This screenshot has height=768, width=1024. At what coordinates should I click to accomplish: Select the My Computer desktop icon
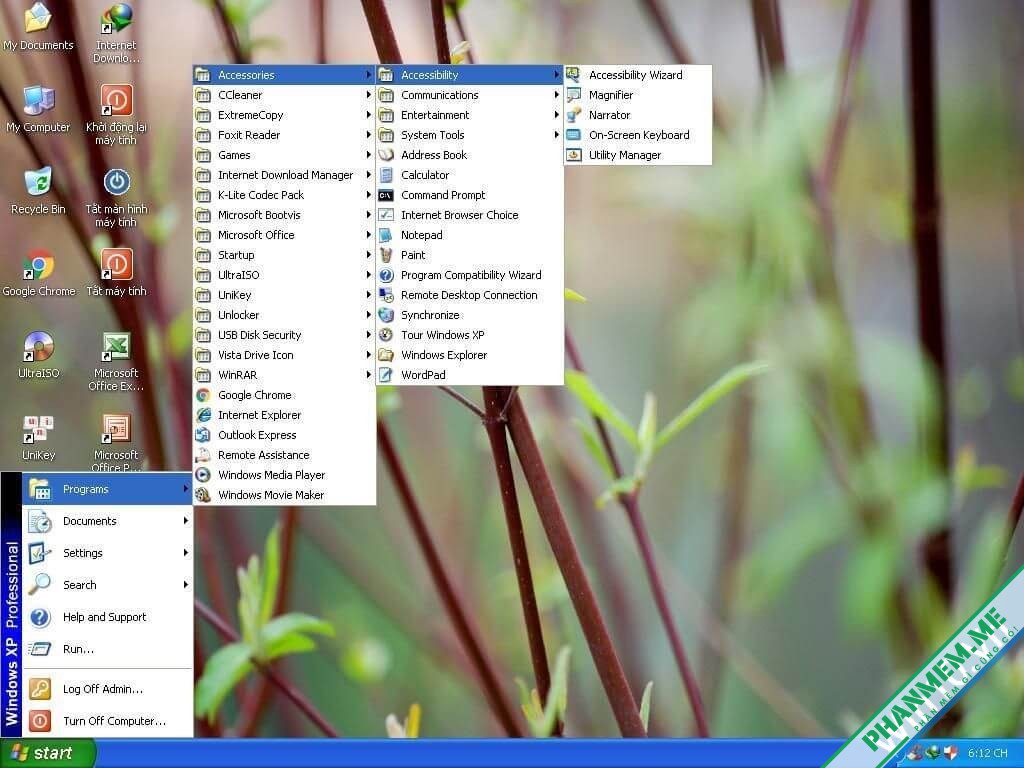(39, 108)
